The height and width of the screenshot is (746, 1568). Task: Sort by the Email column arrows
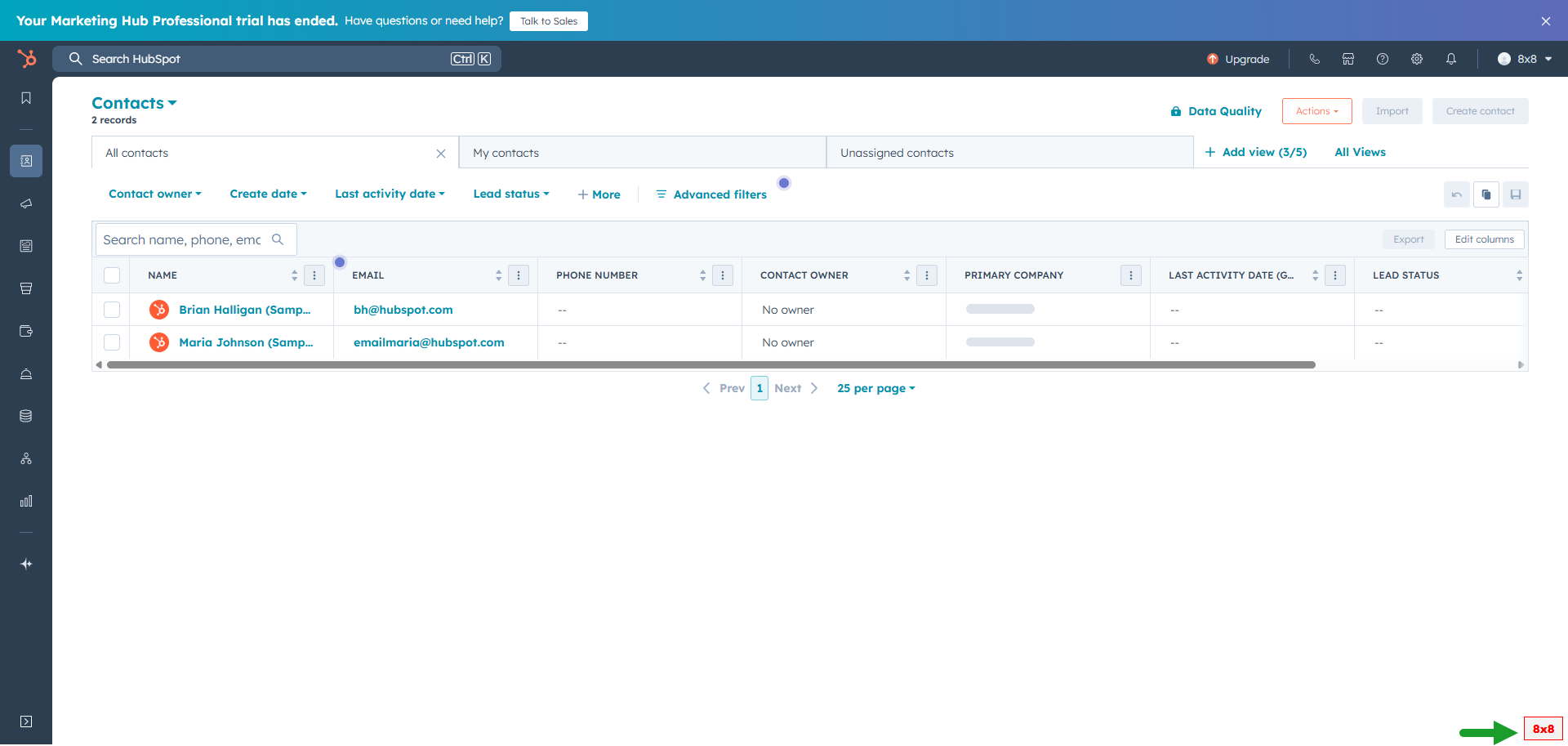pyautogui.click(x=498, y=275)
